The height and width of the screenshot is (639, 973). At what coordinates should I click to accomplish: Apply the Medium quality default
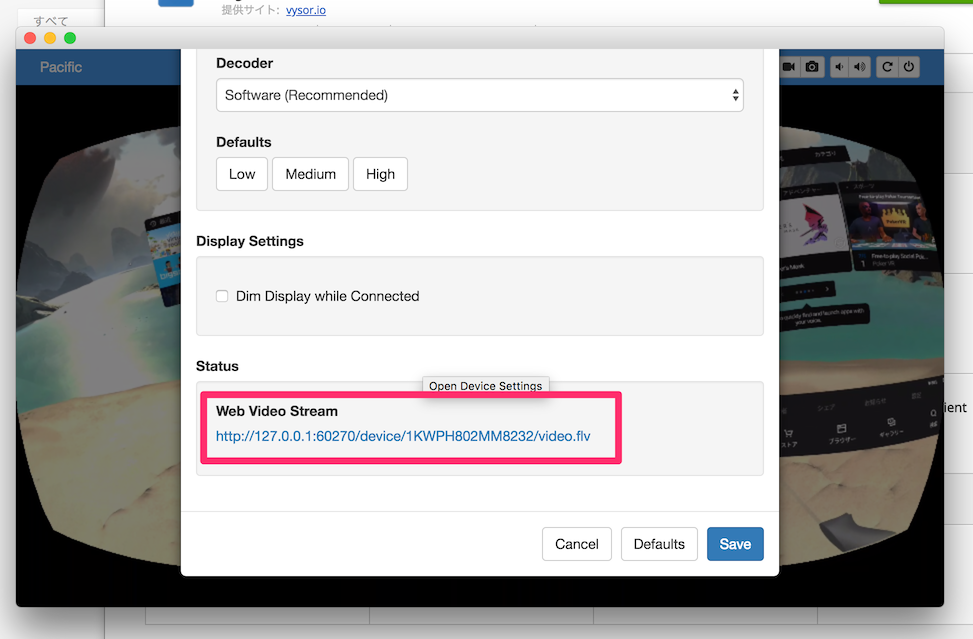click(x=310, y=174)
